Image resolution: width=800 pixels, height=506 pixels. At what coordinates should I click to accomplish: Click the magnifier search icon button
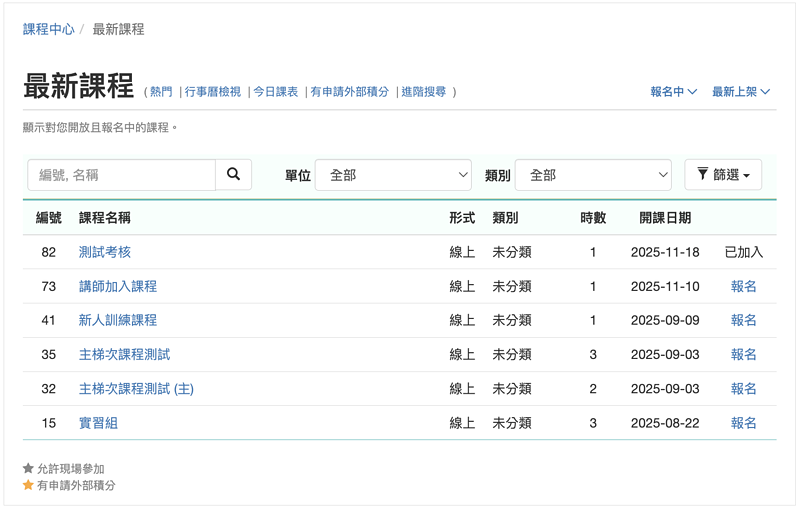[234, 174]
